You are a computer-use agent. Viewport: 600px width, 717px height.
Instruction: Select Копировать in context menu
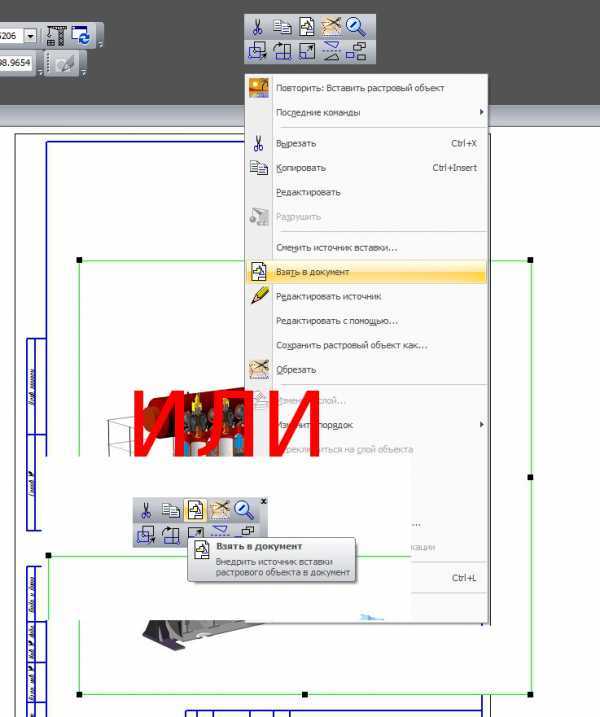[x=366, y=168]
